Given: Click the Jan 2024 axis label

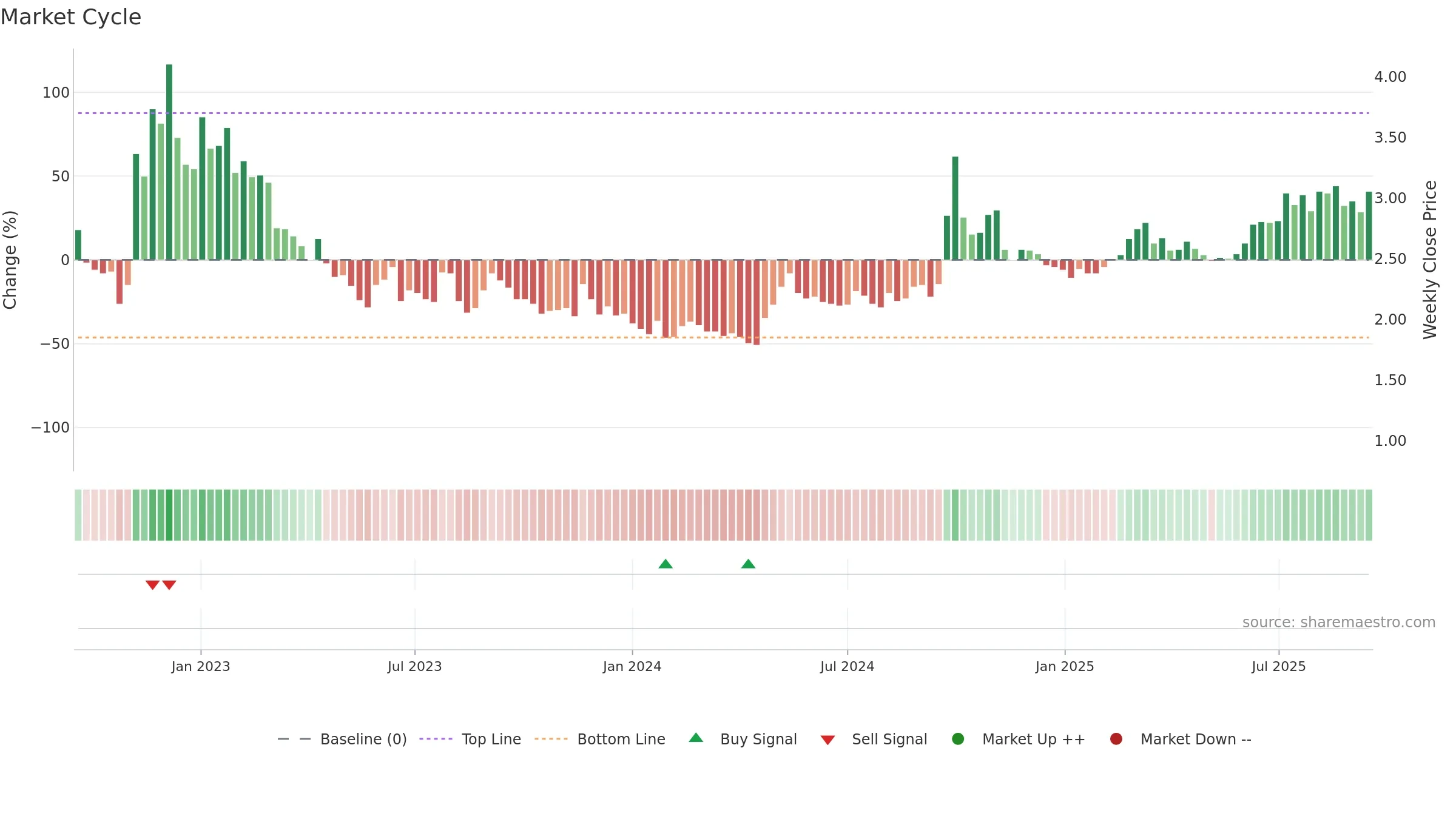Looking at the screenshot, I should 632,666.
